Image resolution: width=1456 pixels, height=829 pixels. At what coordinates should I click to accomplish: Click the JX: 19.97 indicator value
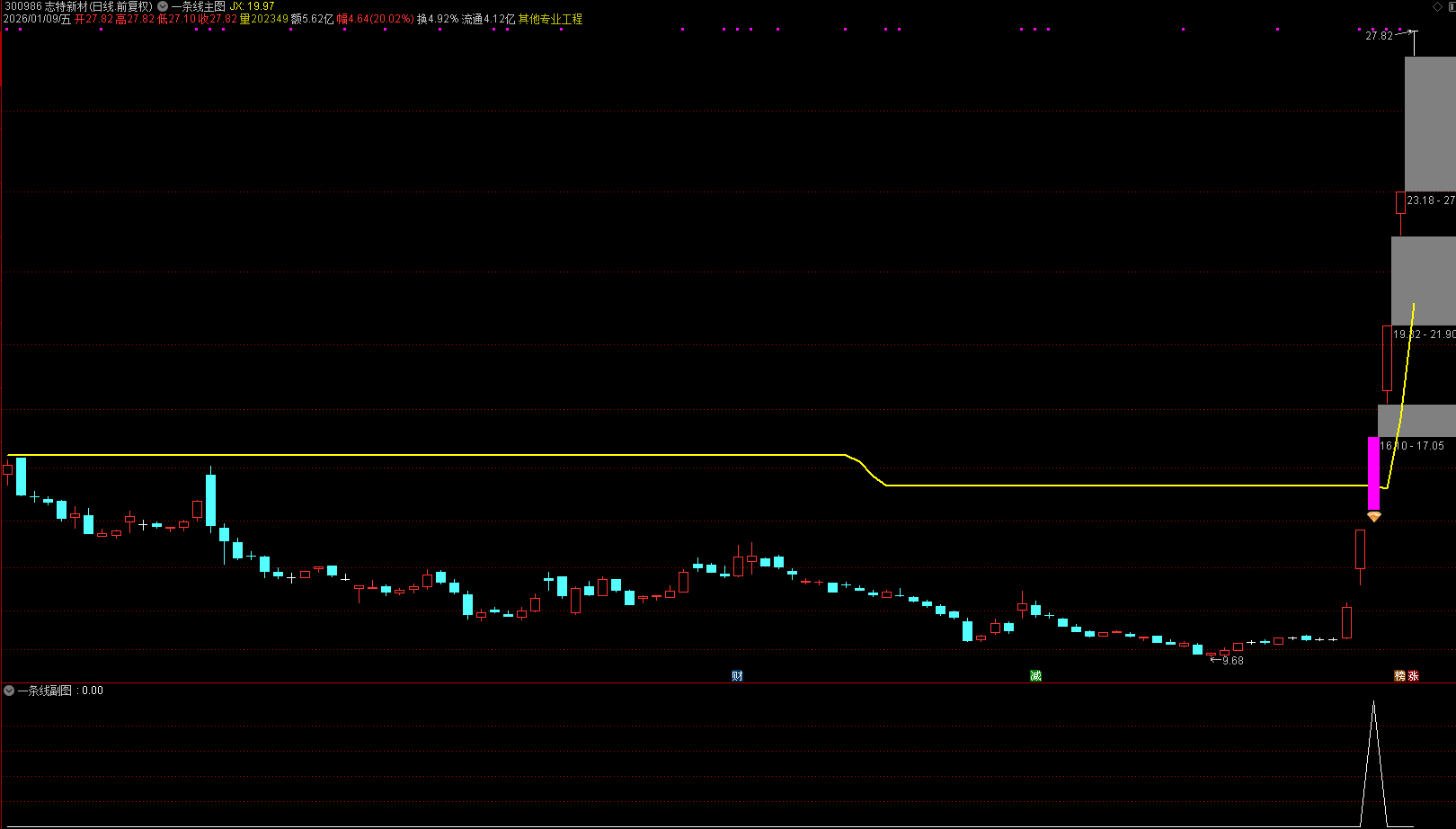click(x=253, y=6)
